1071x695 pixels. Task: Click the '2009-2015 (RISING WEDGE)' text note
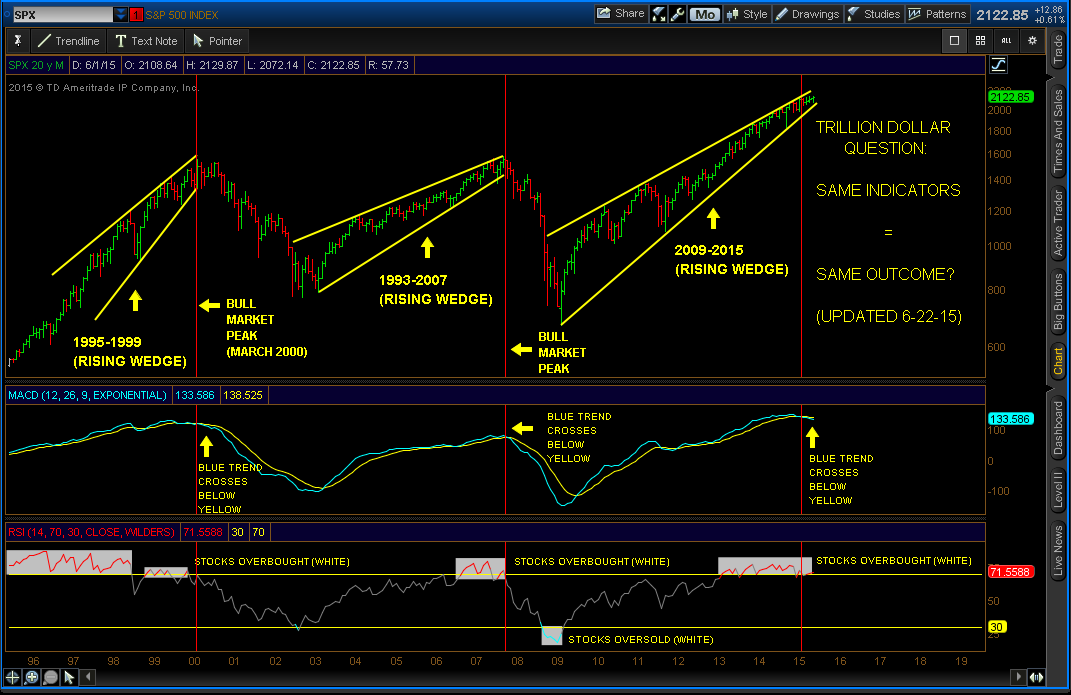[x=732, y=260]
